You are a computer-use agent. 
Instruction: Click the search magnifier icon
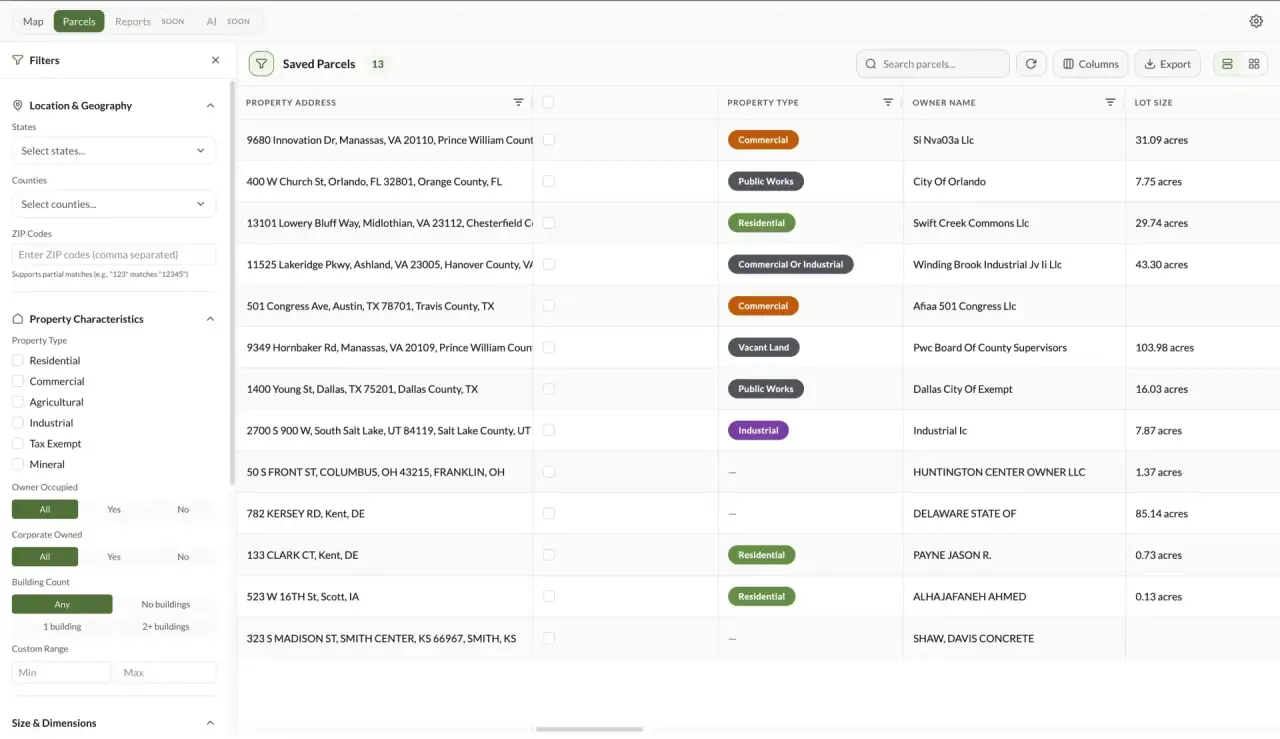click(x=871, y=64)
